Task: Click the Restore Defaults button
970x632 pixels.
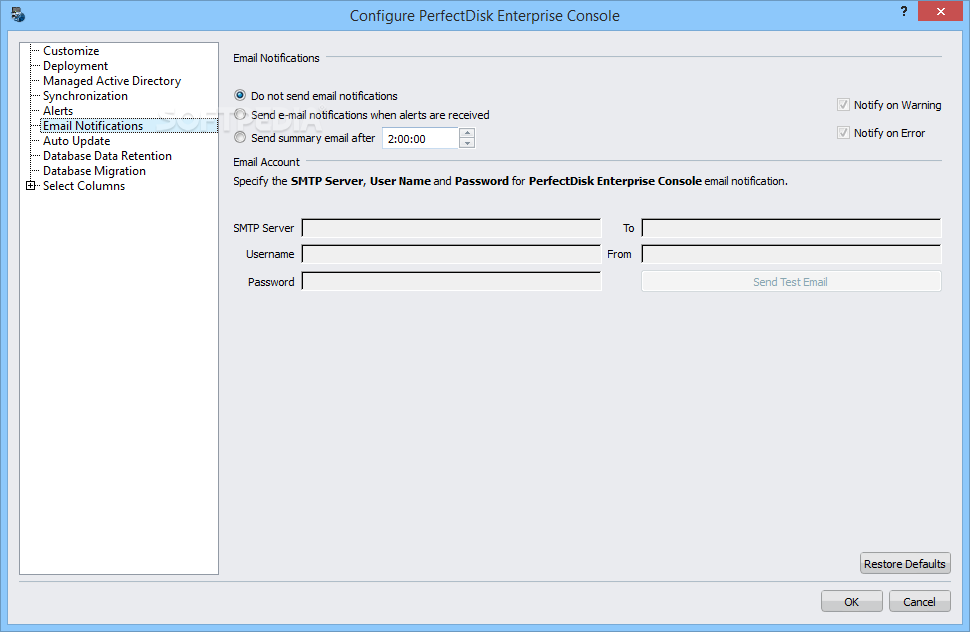Action: (x=905, y=563)
